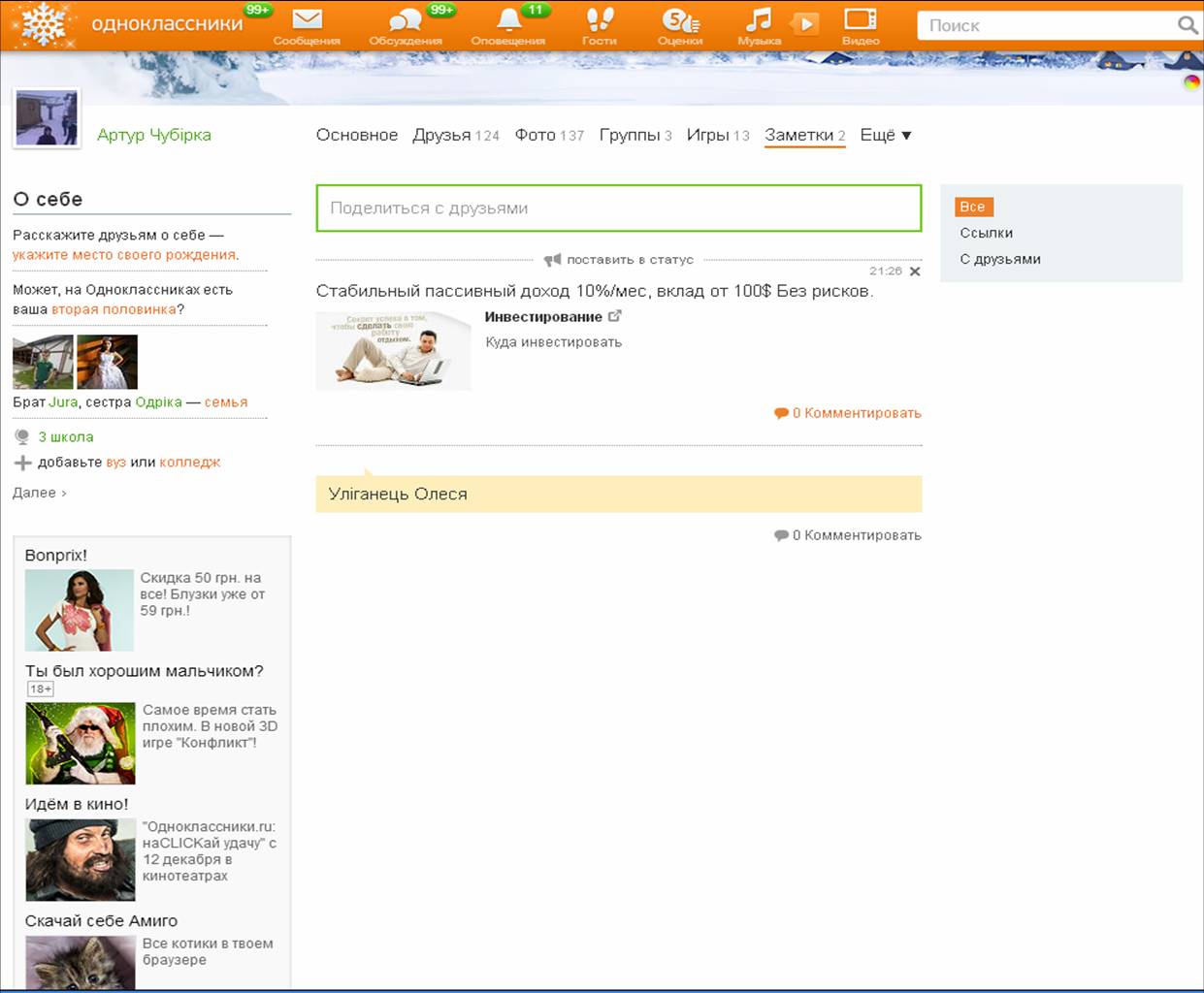Open the Сообщения envelope icon
1204x993 pixels.
(x=307, y=19)
